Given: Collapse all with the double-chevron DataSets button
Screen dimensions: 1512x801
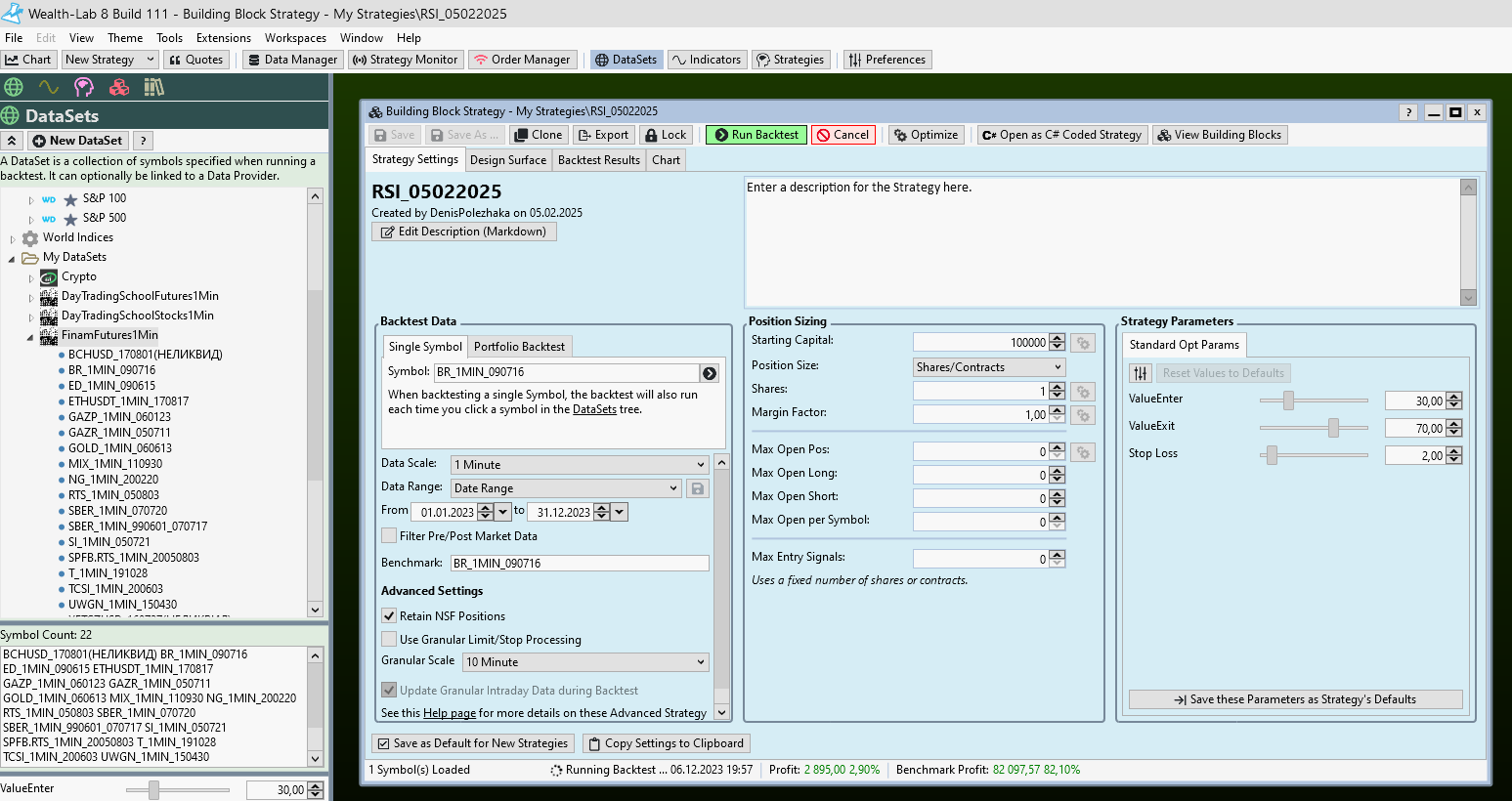Looking at the screenshot, I should tap(12, 141).
